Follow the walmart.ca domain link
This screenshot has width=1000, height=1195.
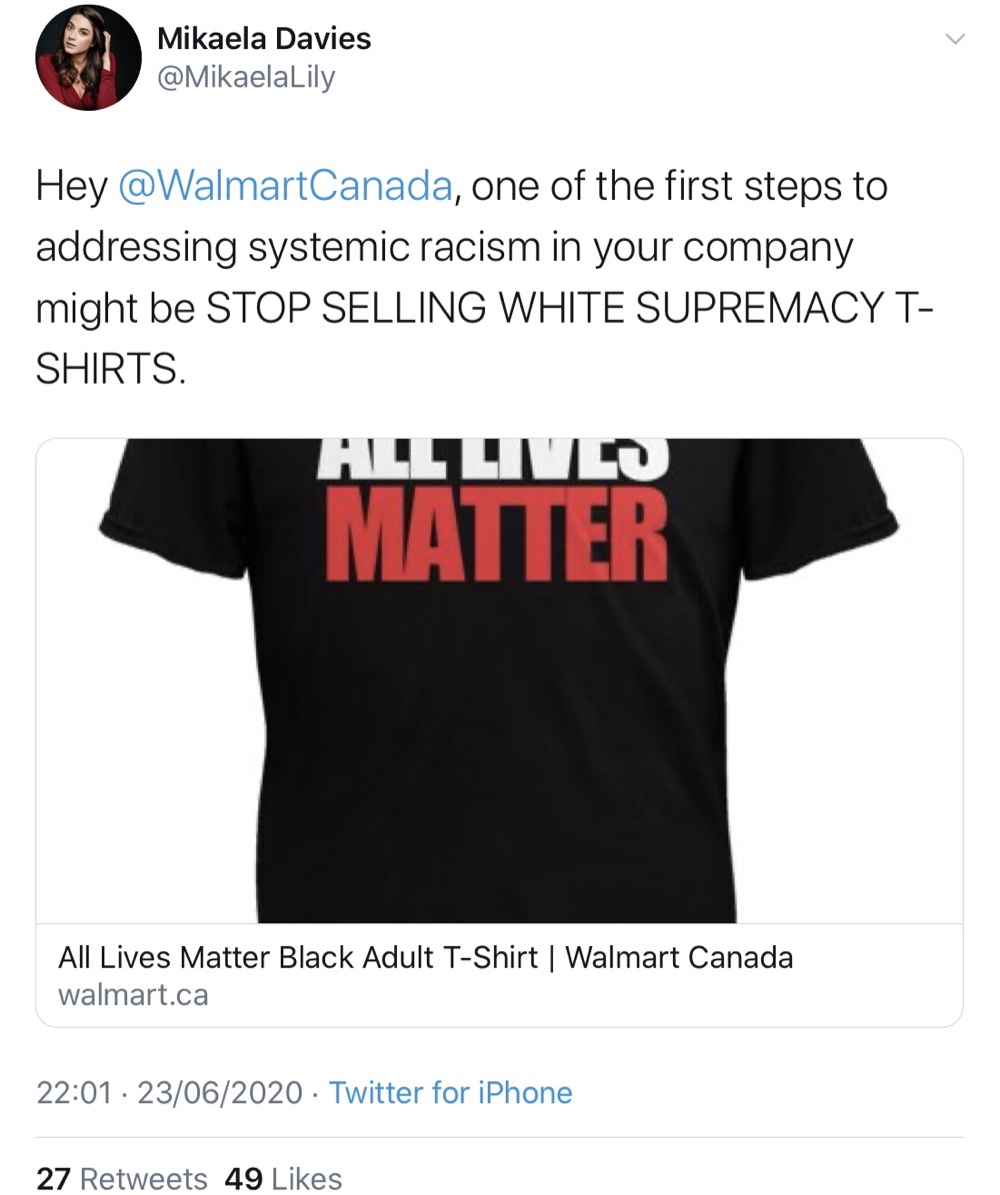click(133, 995)
